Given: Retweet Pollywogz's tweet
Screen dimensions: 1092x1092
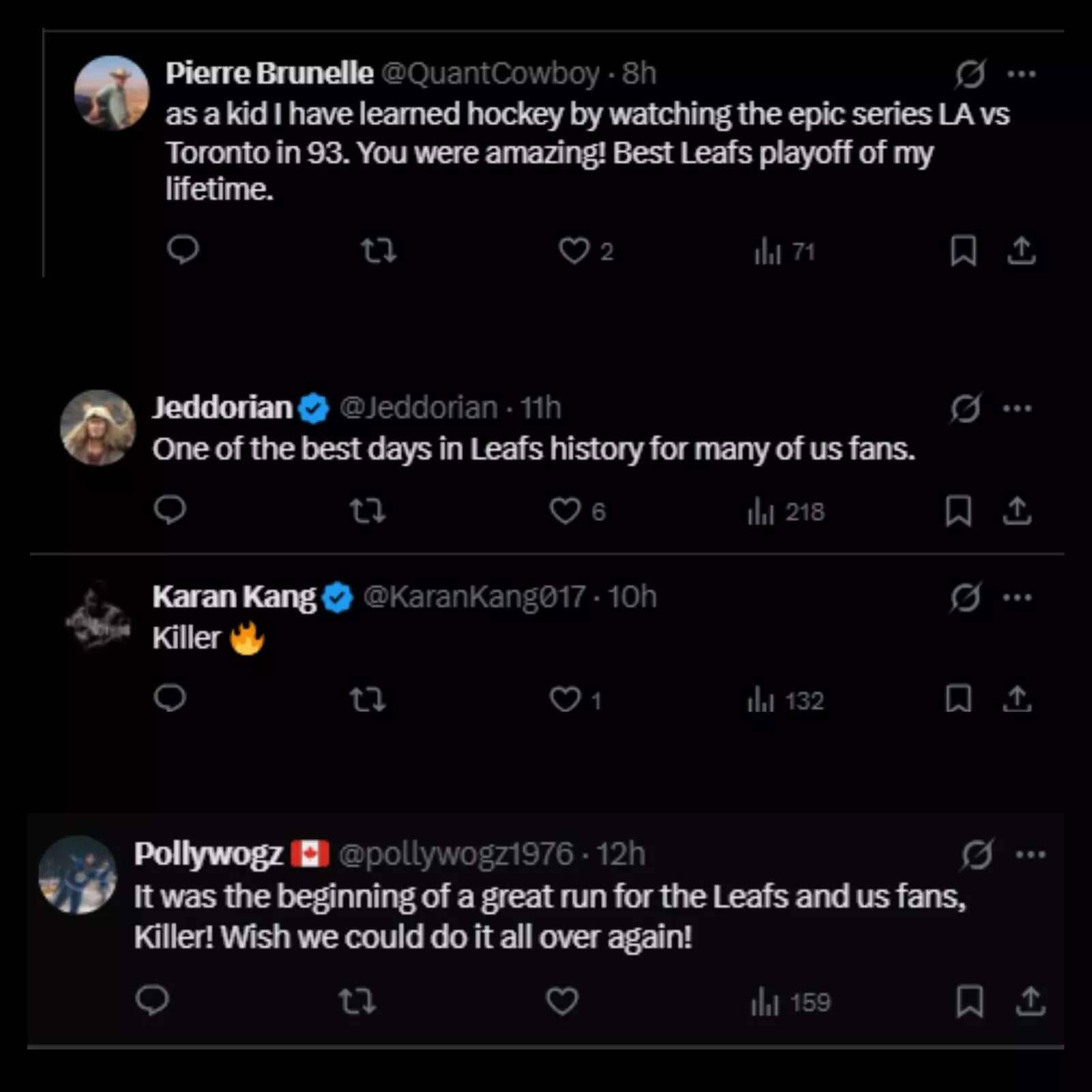Looking at the screenshot, I should click(x=357, y=1001).
